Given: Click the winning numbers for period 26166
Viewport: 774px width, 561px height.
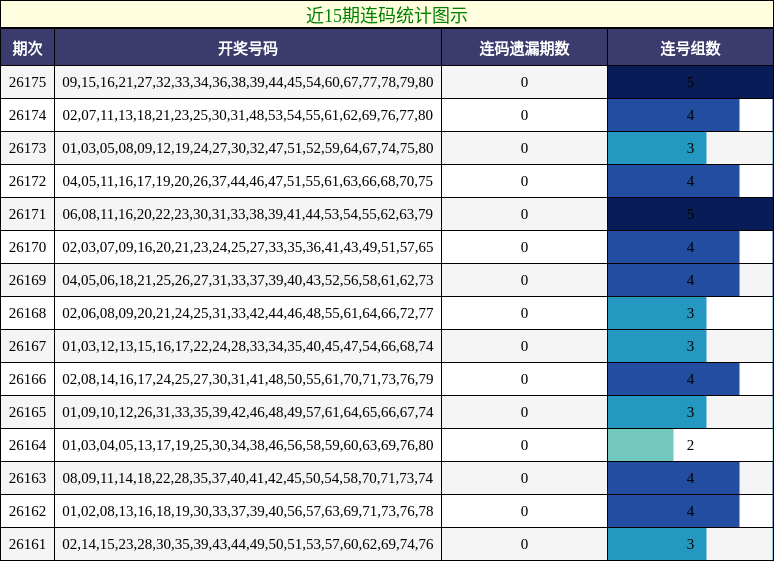Looking at the screenshot, I should pyautogui.click(x=248, y=379).
